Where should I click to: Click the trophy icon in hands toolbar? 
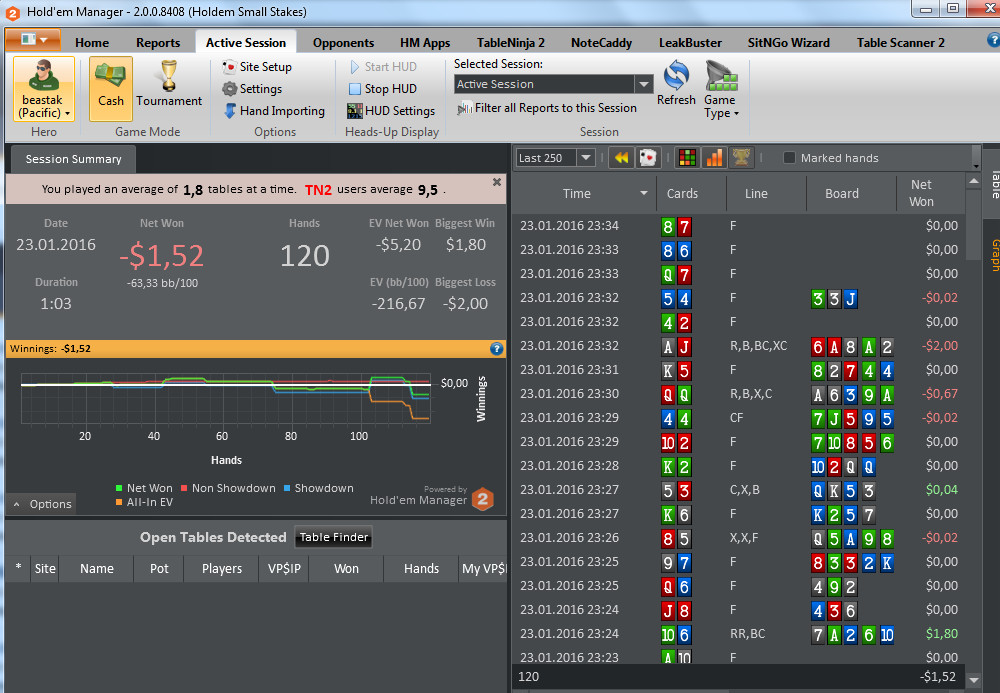tap(741, 157)
